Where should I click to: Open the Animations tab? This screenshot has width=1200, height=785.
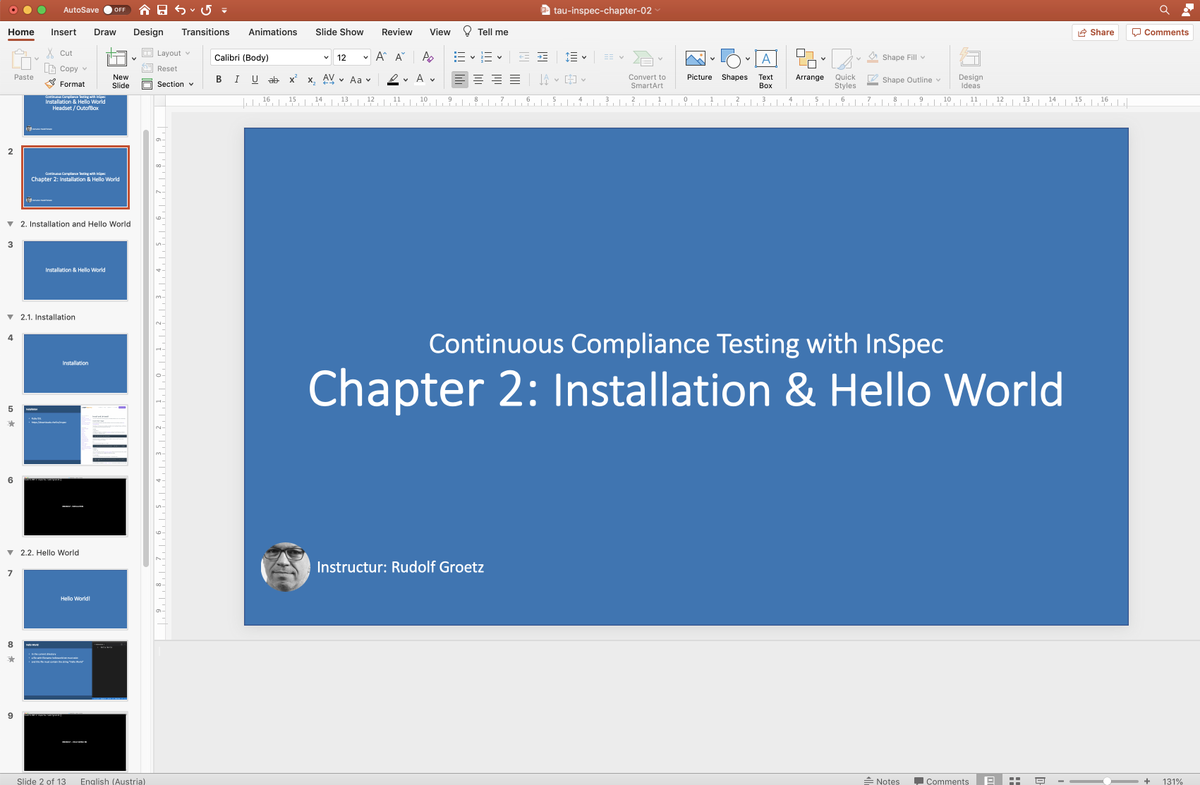point(273,32)
